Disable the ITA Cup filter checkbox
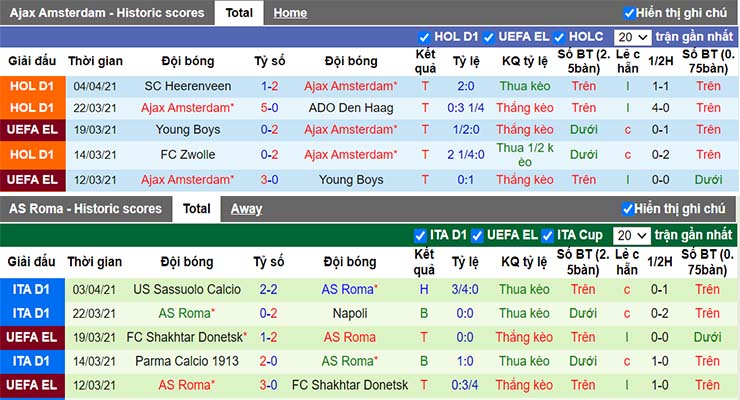Image resolution: width=740 pixels, height=400 pixels. point(548,235)
